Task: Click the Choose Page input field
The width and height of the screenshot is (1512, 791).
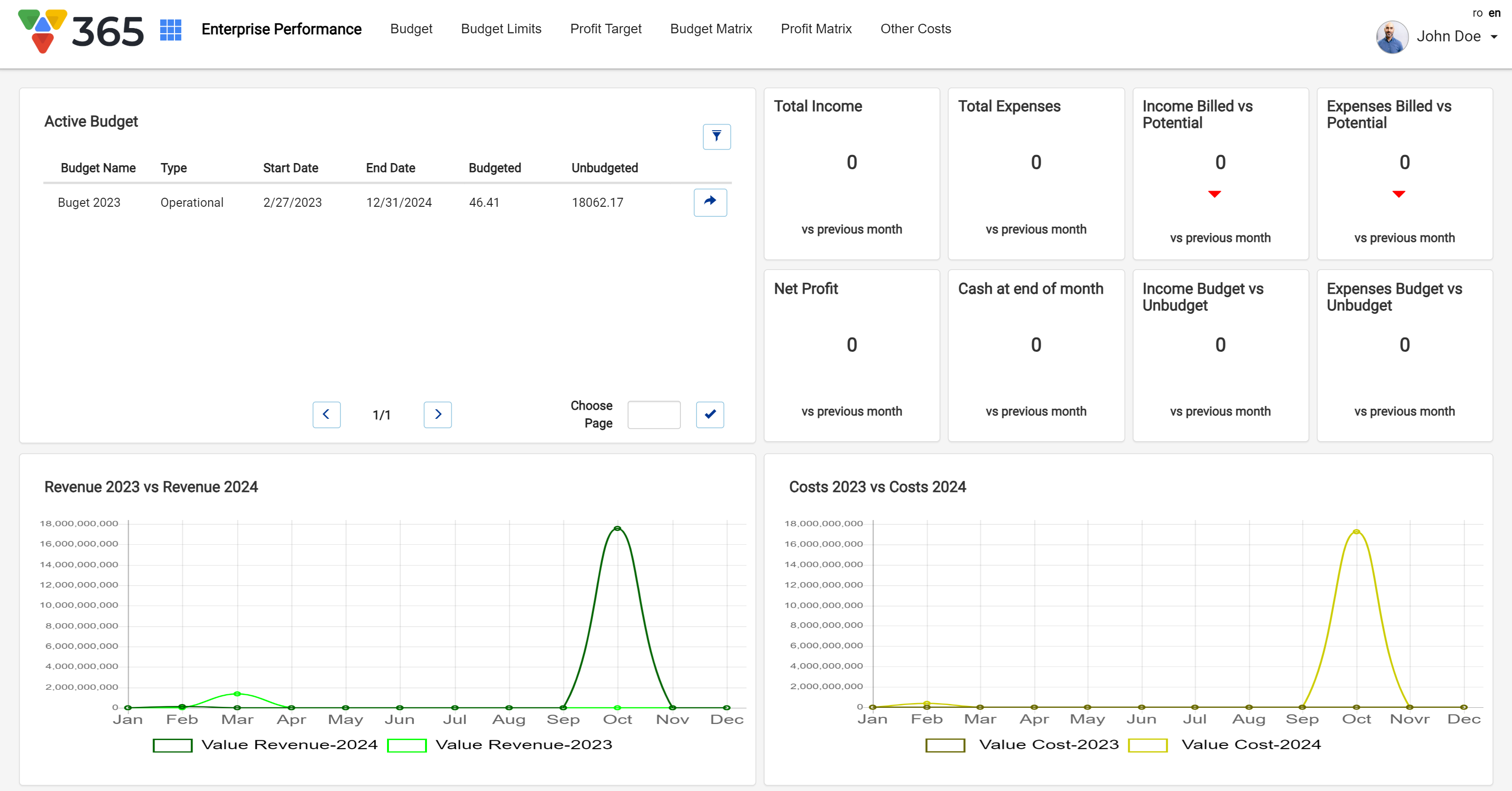Action: point(653,415)
